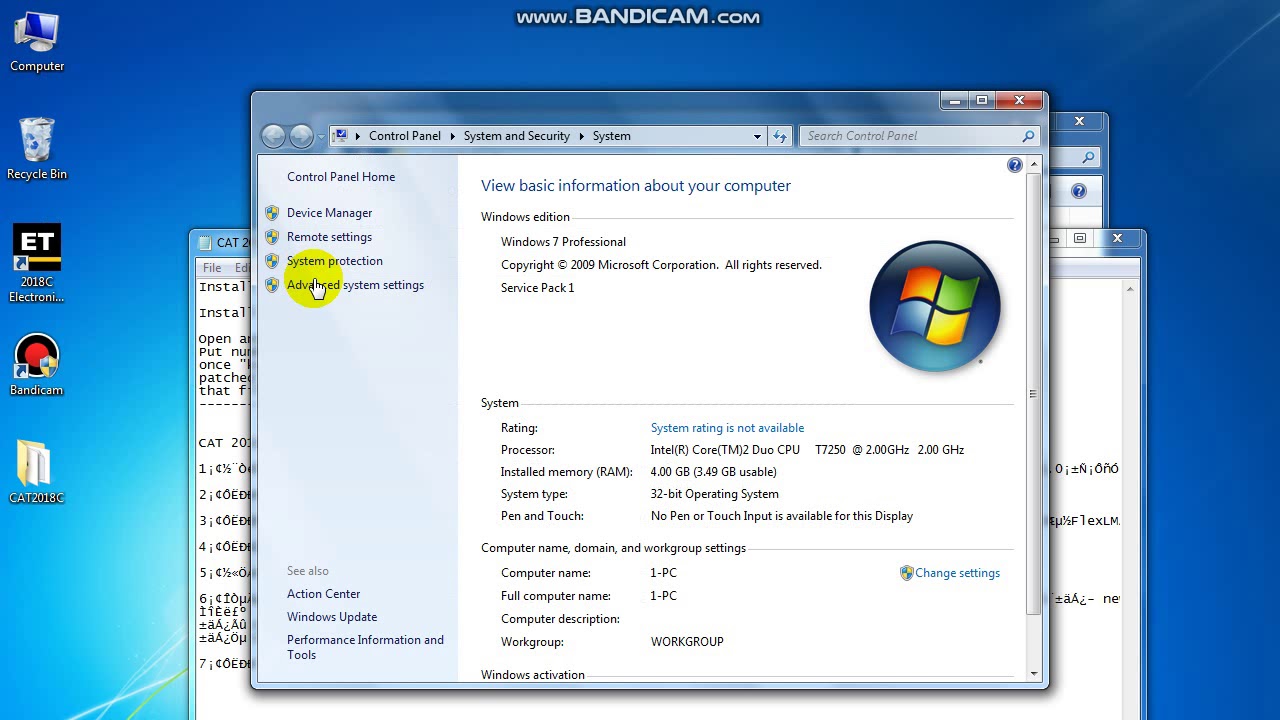Click the 'WORKGROUP' value

[x=687, y=642]
